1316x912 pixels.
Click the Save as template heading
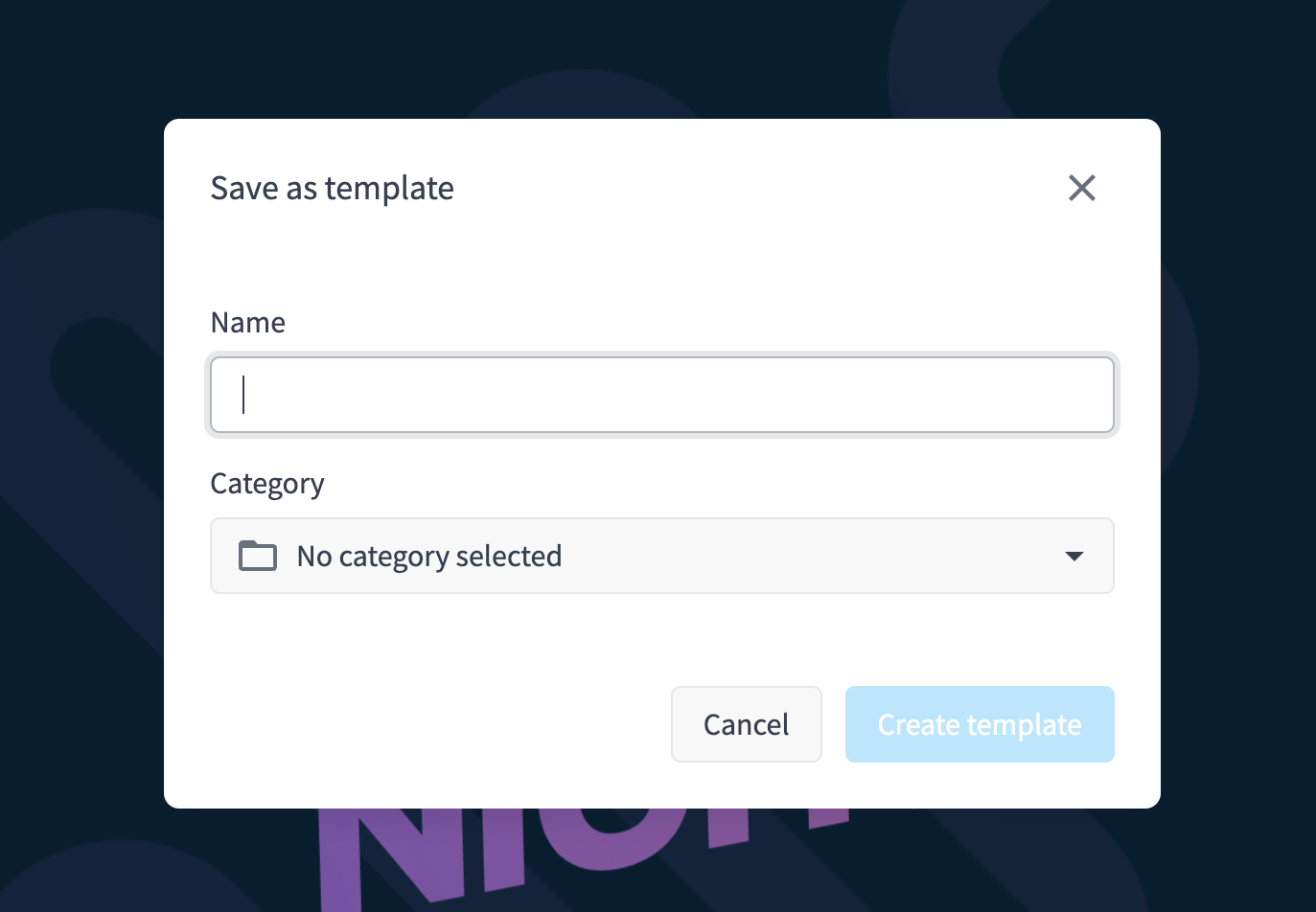coord(333,189)
